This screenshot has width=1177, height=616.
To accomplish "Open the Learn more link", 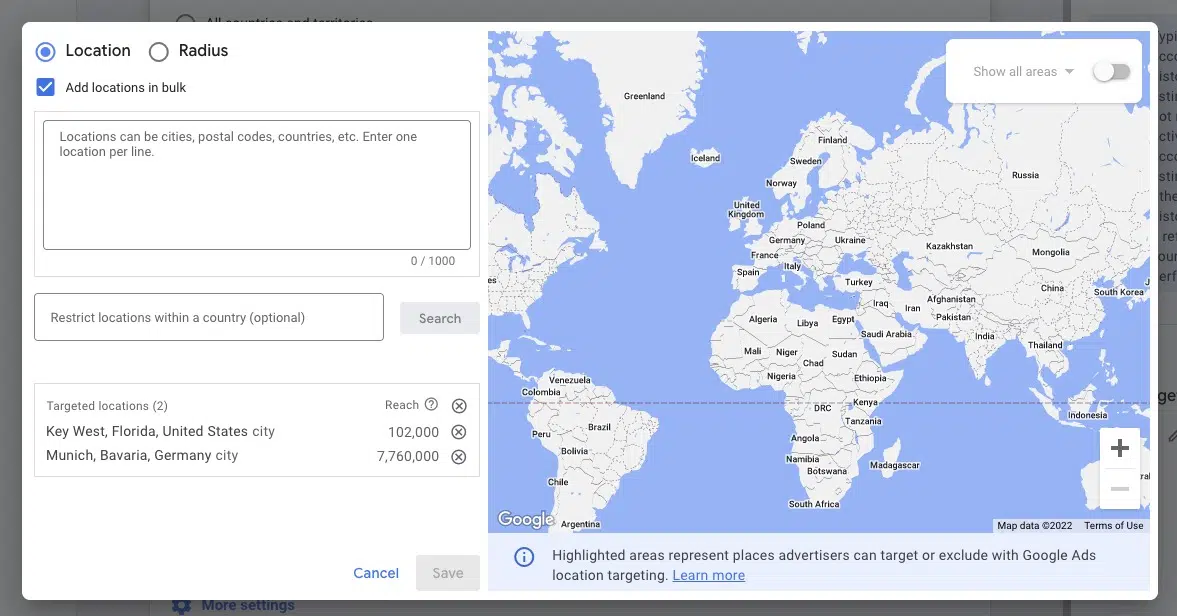I will pyautogui.click(x=709, y=575).
